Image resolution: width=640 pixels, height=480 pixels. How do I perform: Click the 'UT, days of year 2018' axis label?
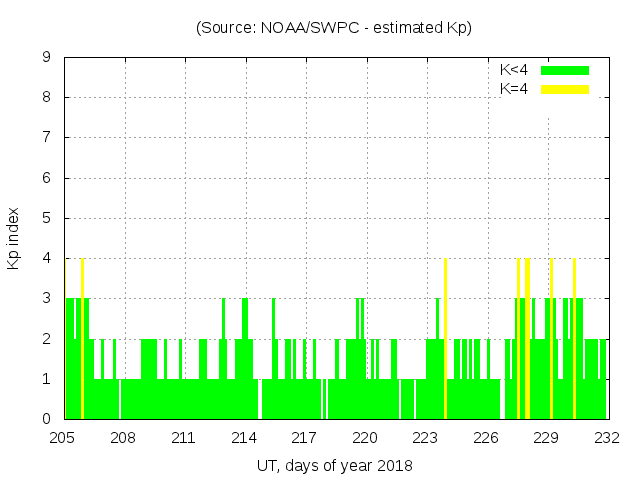pos(334,465)
